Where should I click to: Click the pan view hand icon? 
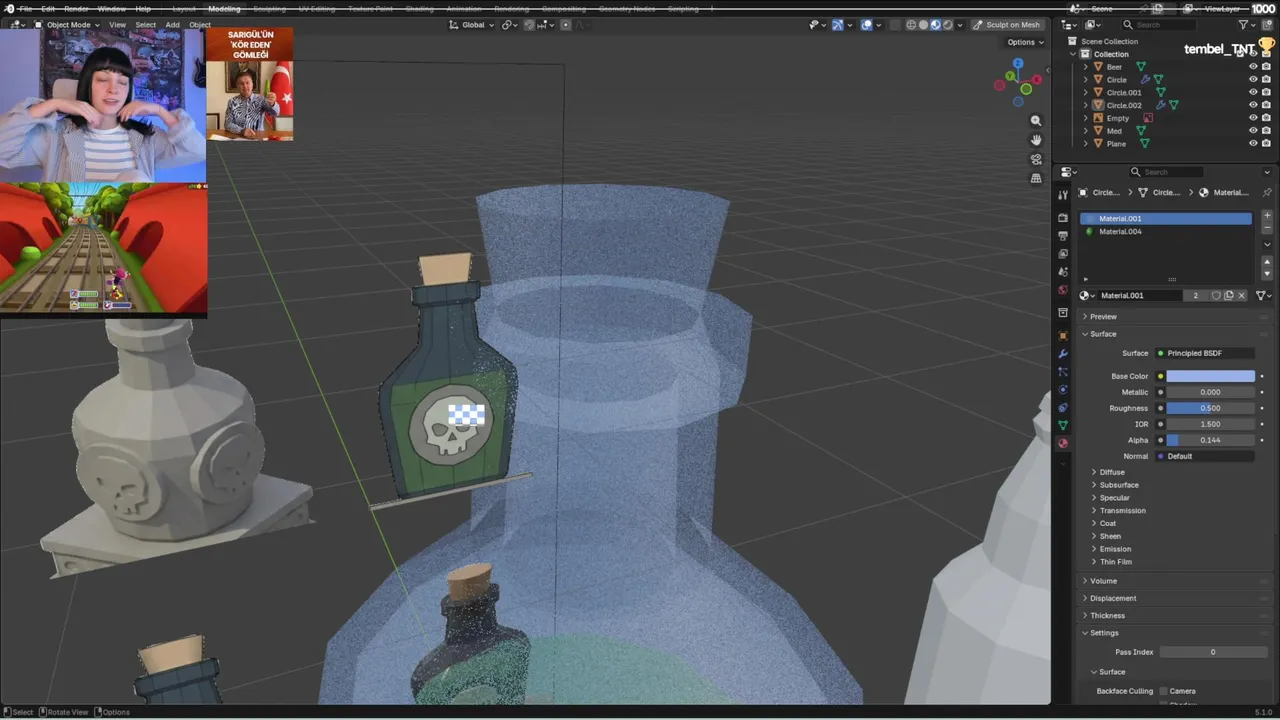pos(1036,140)
